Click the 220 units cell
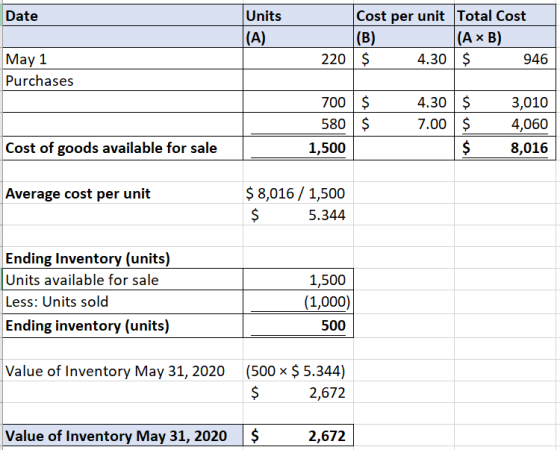 pos(298,59)
